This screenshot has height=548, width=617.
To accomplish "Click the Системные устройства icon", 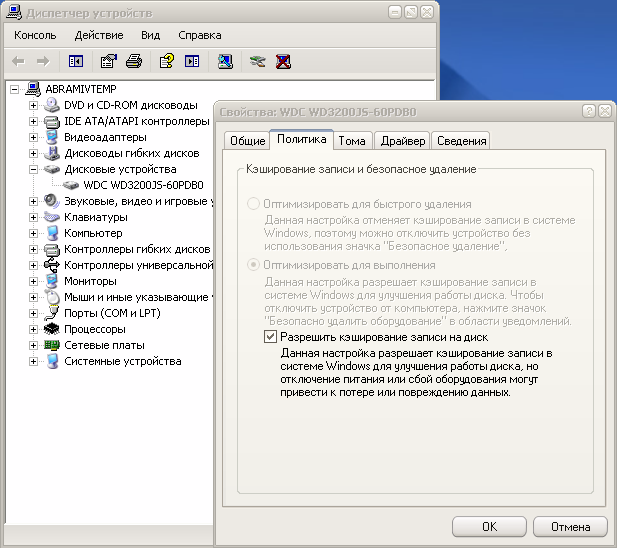I will click(x=52, y=361).
